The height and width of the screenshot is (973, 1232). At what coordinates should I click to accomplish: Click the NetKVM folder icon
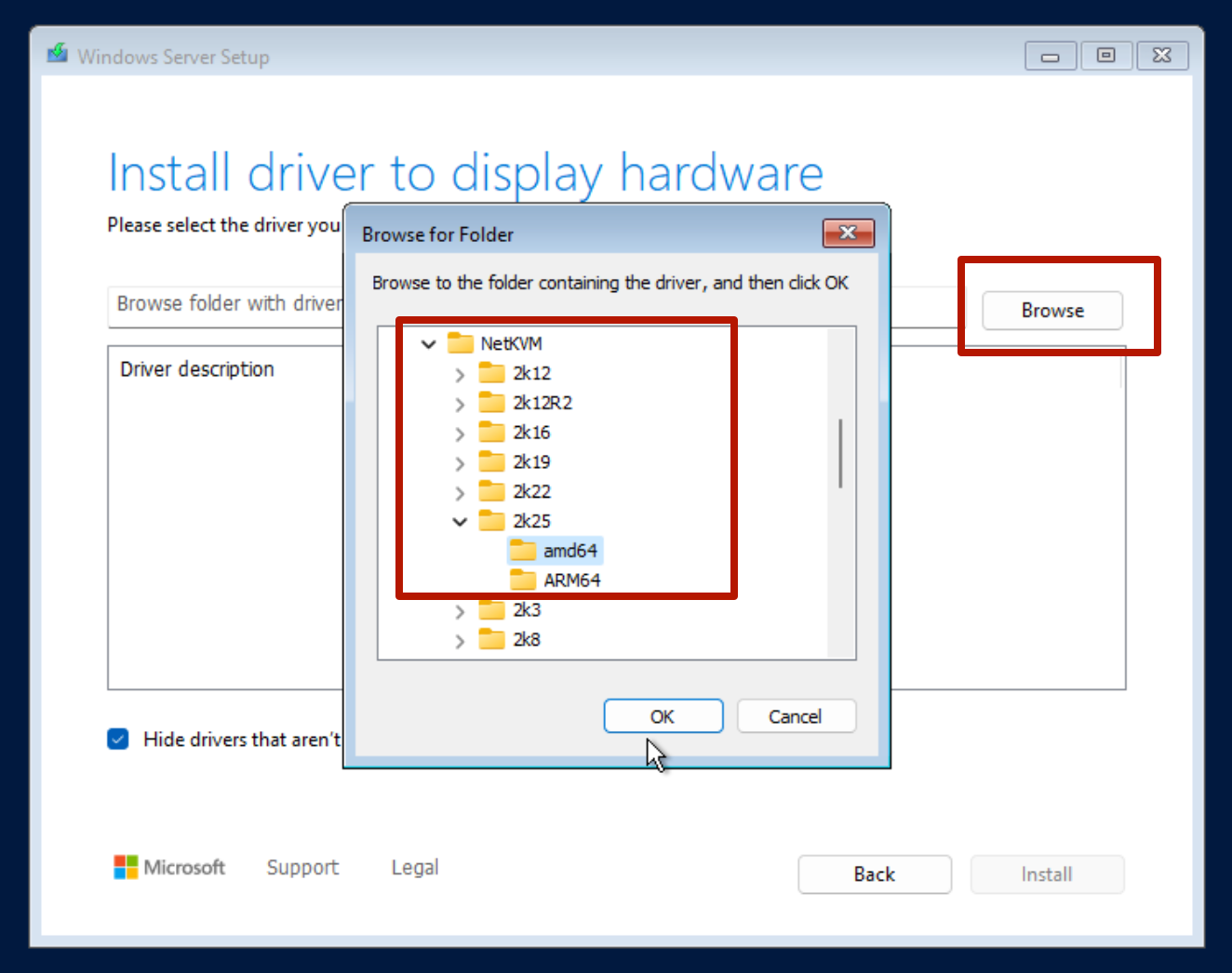coord(461,343)
